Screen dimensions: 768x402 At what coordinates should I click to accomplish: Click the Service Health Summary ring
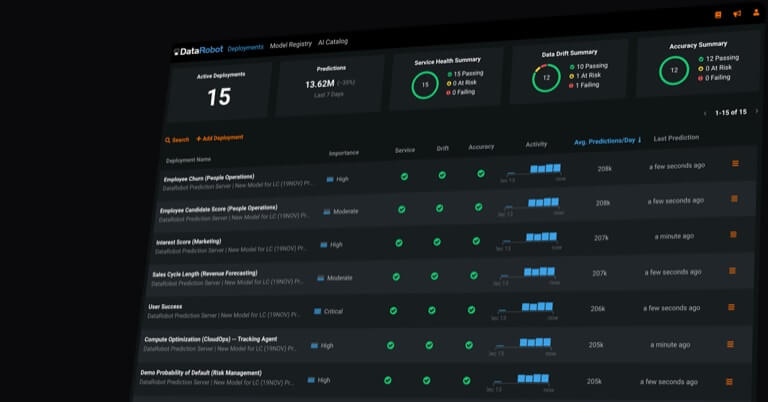(425, 85)
